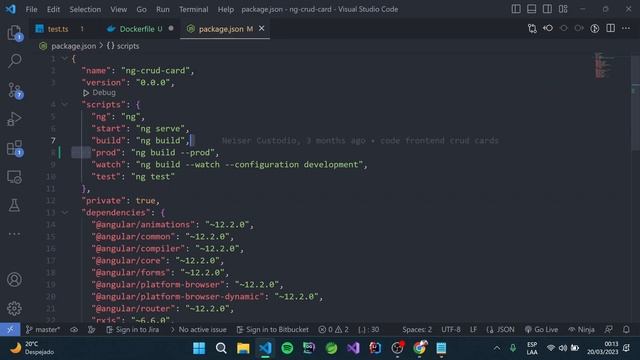Open the Terminal menu
This screenshot has height=360, width=640.
point(193,9)
